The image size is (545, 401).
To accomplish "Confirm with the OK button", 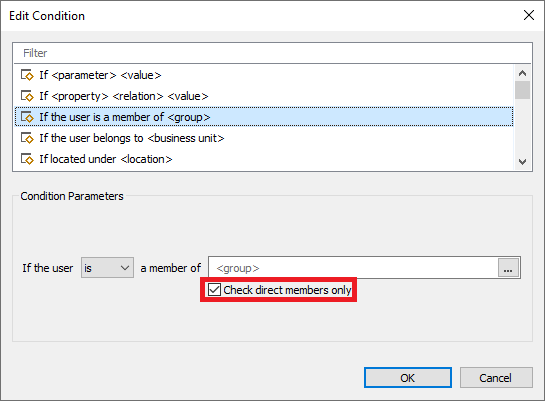I will click(408, 378).
